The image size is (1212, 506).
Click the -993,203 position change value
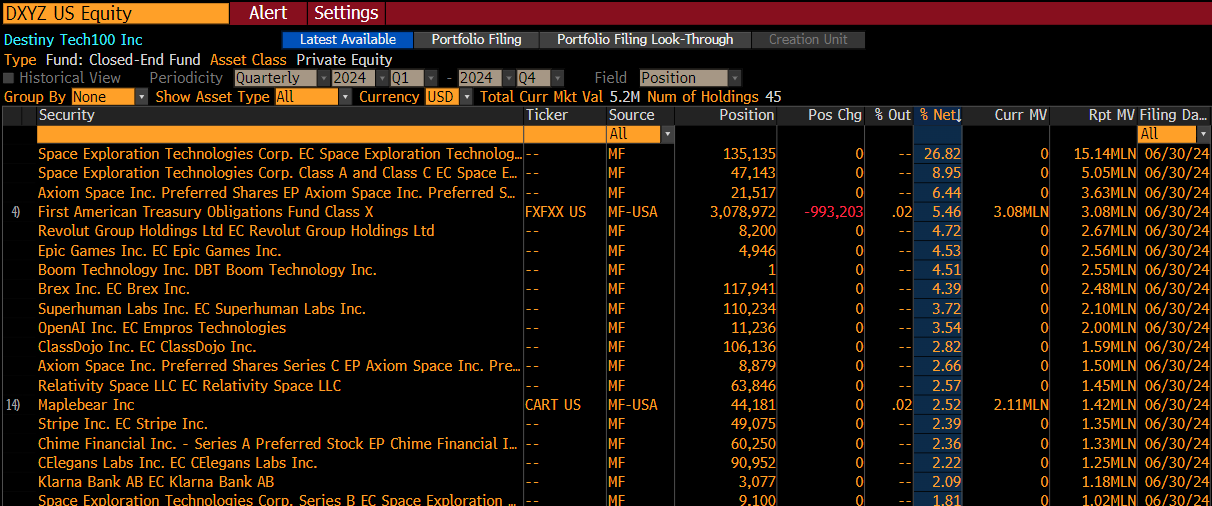coord(833,212)
